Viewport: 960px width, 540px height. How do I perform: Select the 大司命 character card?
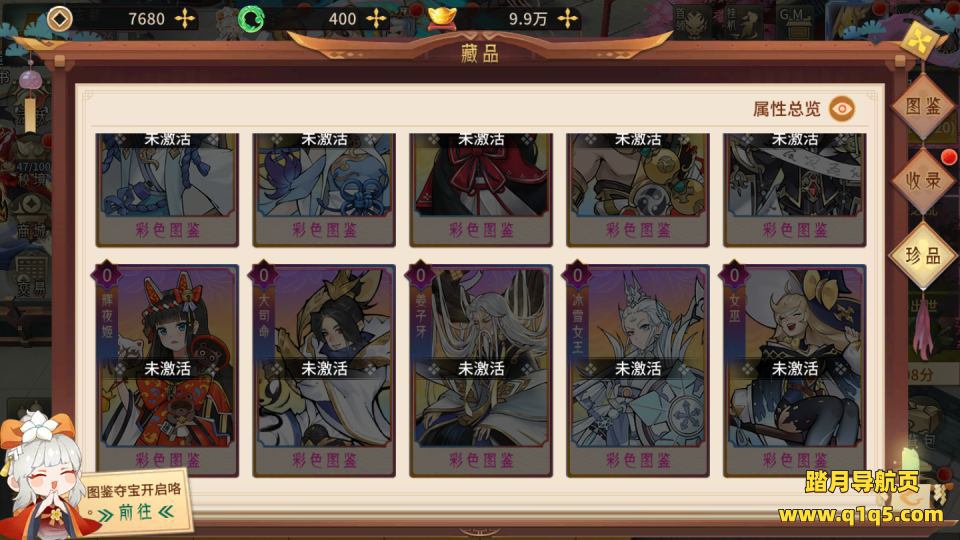pos(324,370)
